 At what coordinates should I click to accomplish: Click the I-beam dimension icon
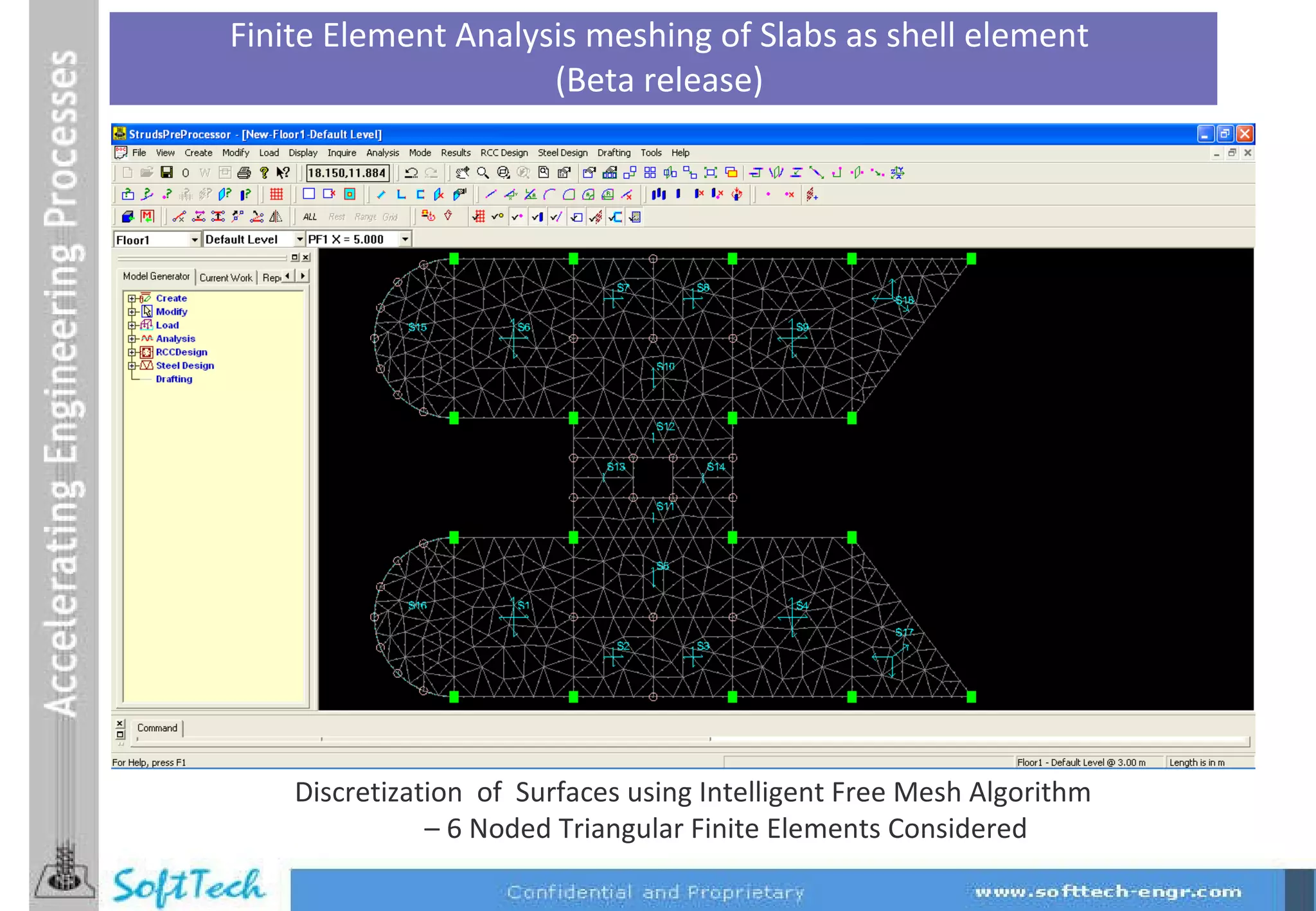tap(218, 217)
